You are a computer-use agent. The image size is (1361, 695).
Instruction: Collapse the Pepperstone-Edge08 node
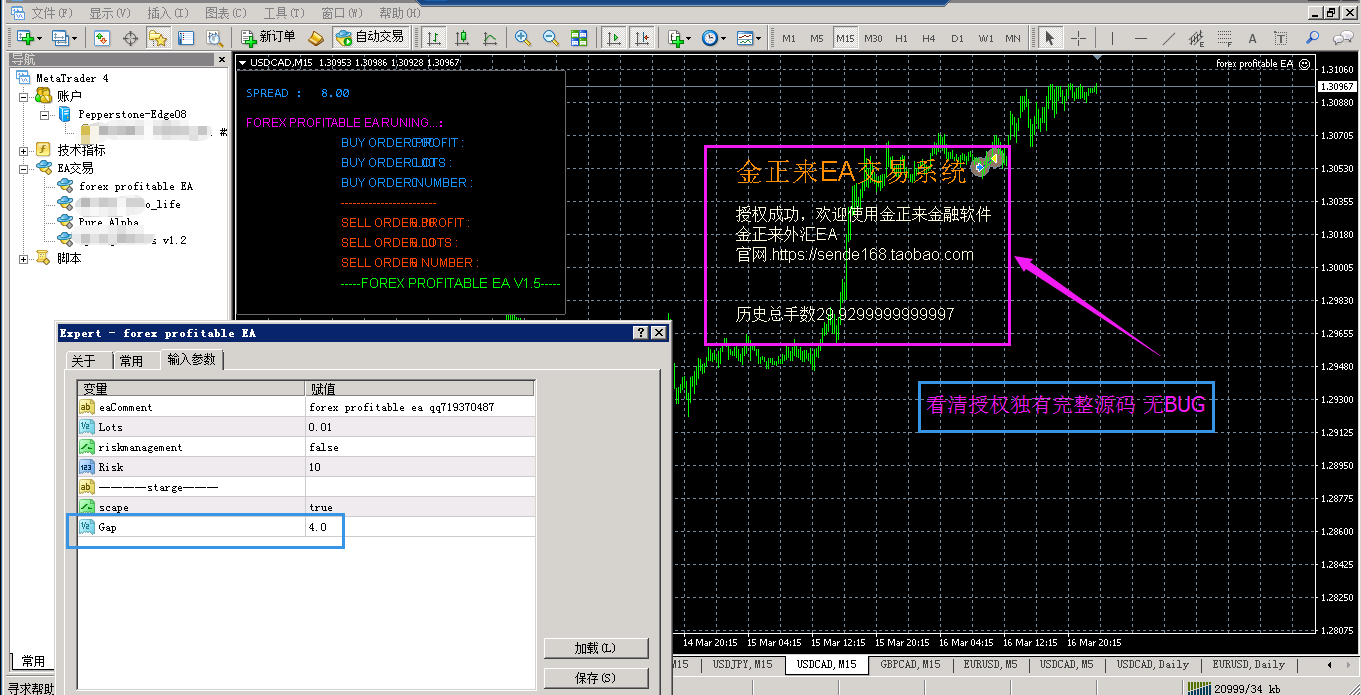[x=44, y=114]
